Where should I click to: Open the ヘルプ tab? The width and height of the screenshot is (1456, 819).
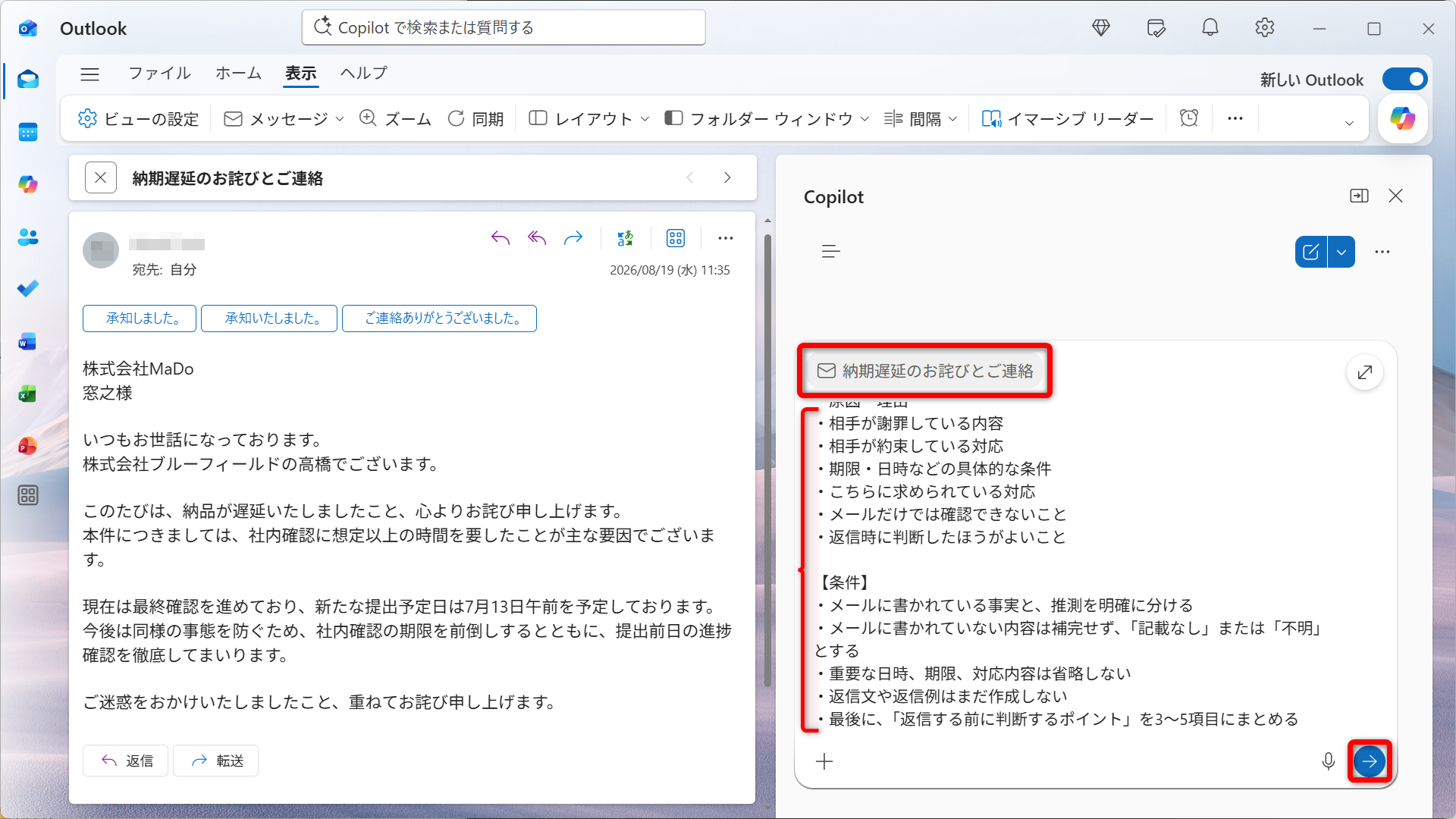pos(364,73)
